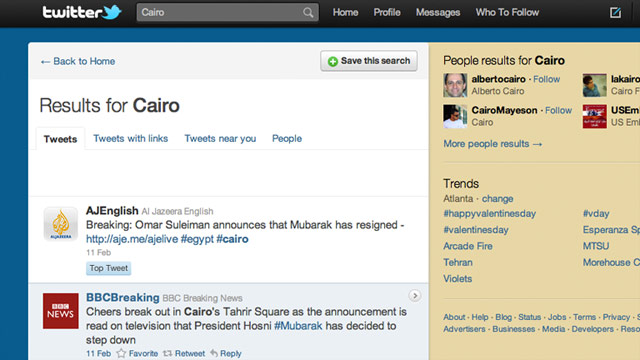Click More people results link
Image resolution: width=640 pixels, height=360 pixels.
coord(493,144)
